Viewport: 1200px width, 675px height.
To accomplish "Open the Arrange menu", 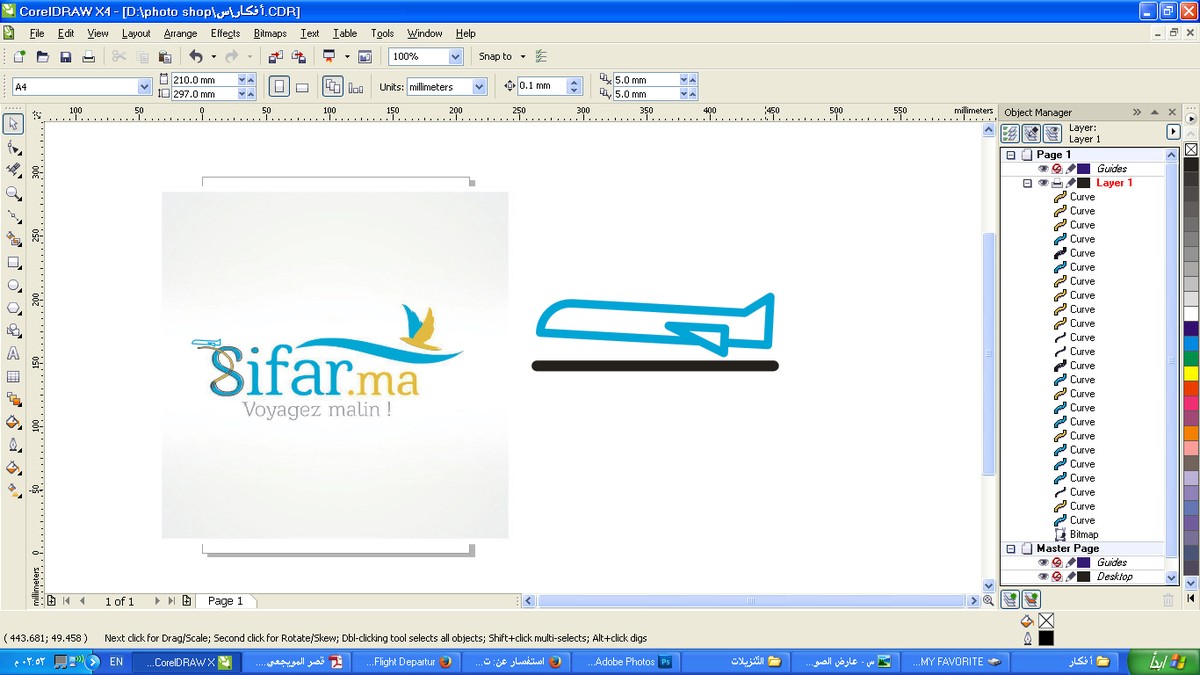I will 181,33.
